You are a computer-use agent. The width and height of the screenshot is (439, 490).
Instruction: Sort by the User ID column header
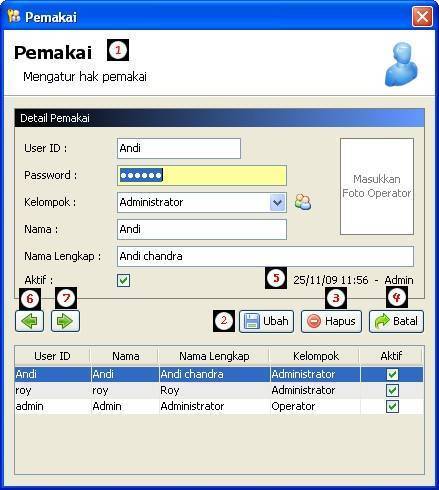[x=52, y=356]
